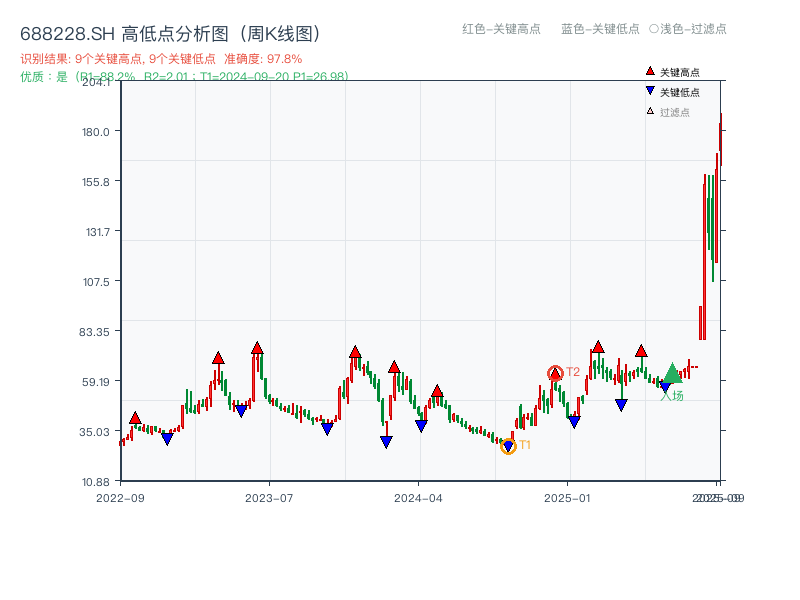Click the 浅色-过滤点 header legend

(688, 29)
